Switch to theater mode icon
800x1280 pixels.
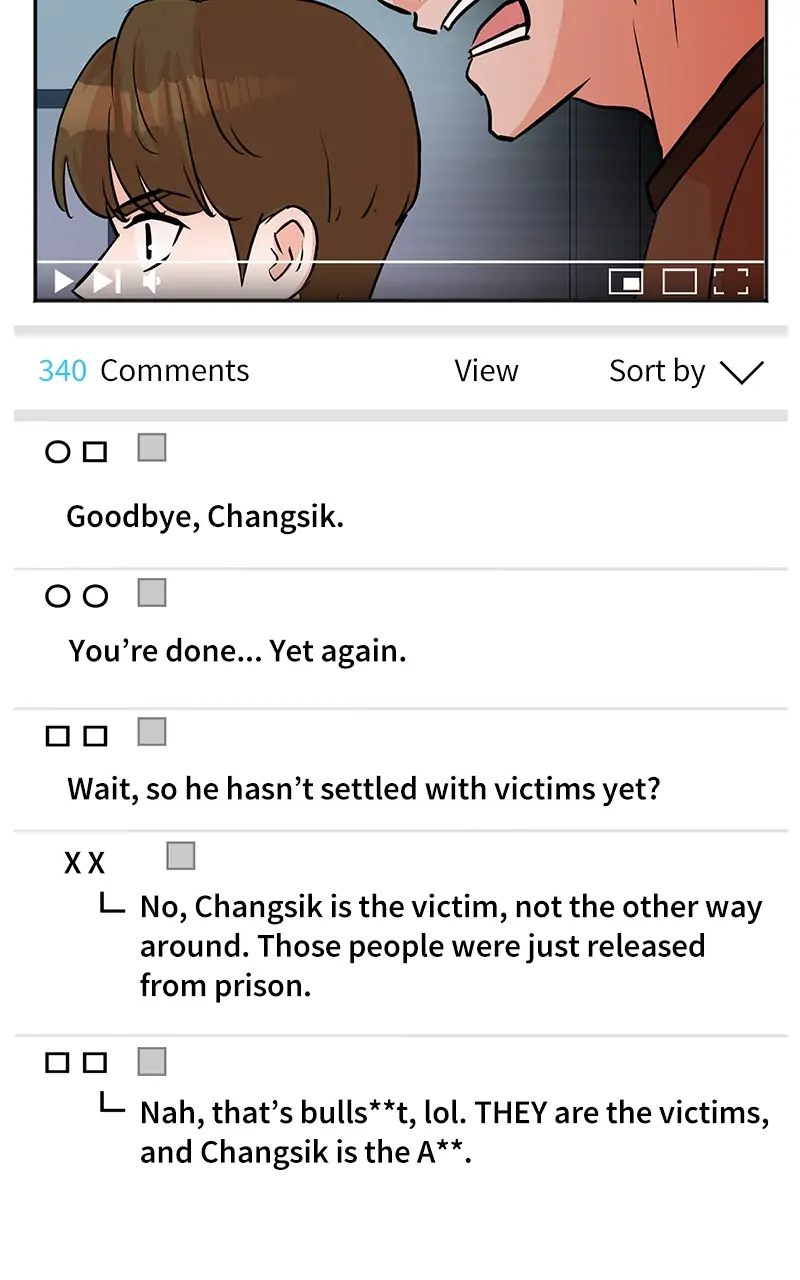680,282
